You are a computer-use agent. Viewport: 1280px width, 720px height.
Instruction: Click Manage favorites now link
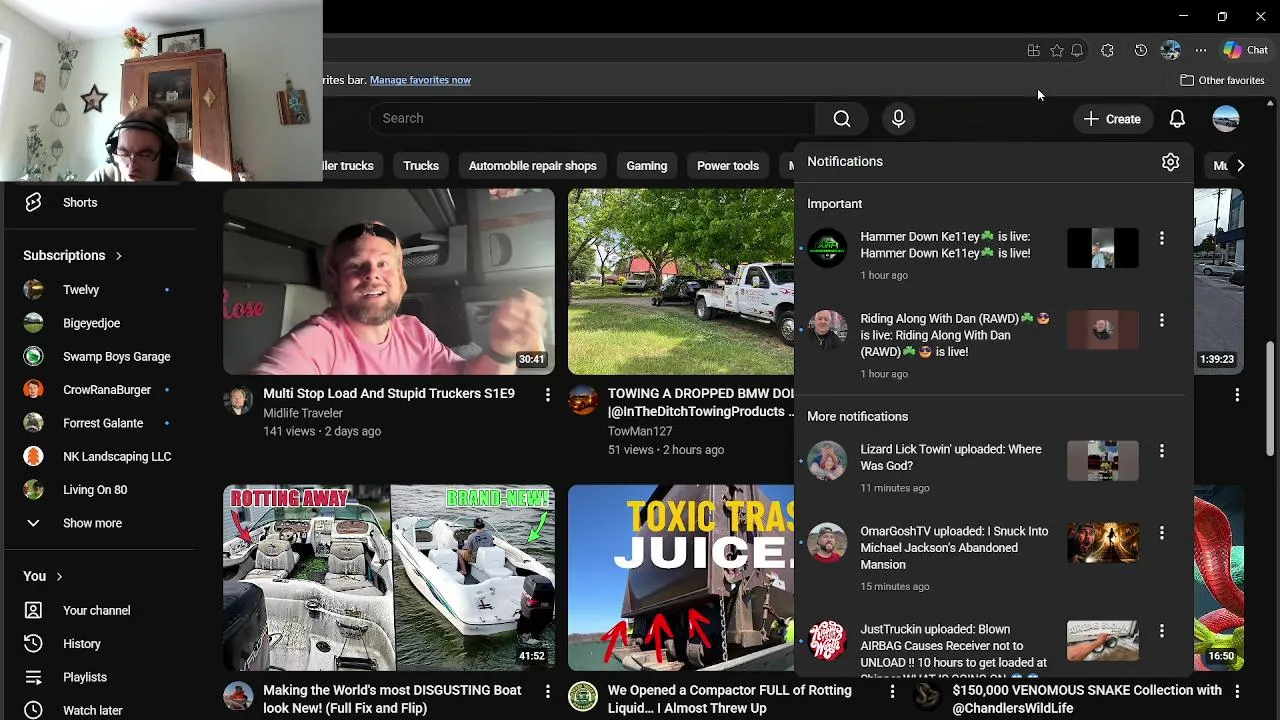point(420,80)
